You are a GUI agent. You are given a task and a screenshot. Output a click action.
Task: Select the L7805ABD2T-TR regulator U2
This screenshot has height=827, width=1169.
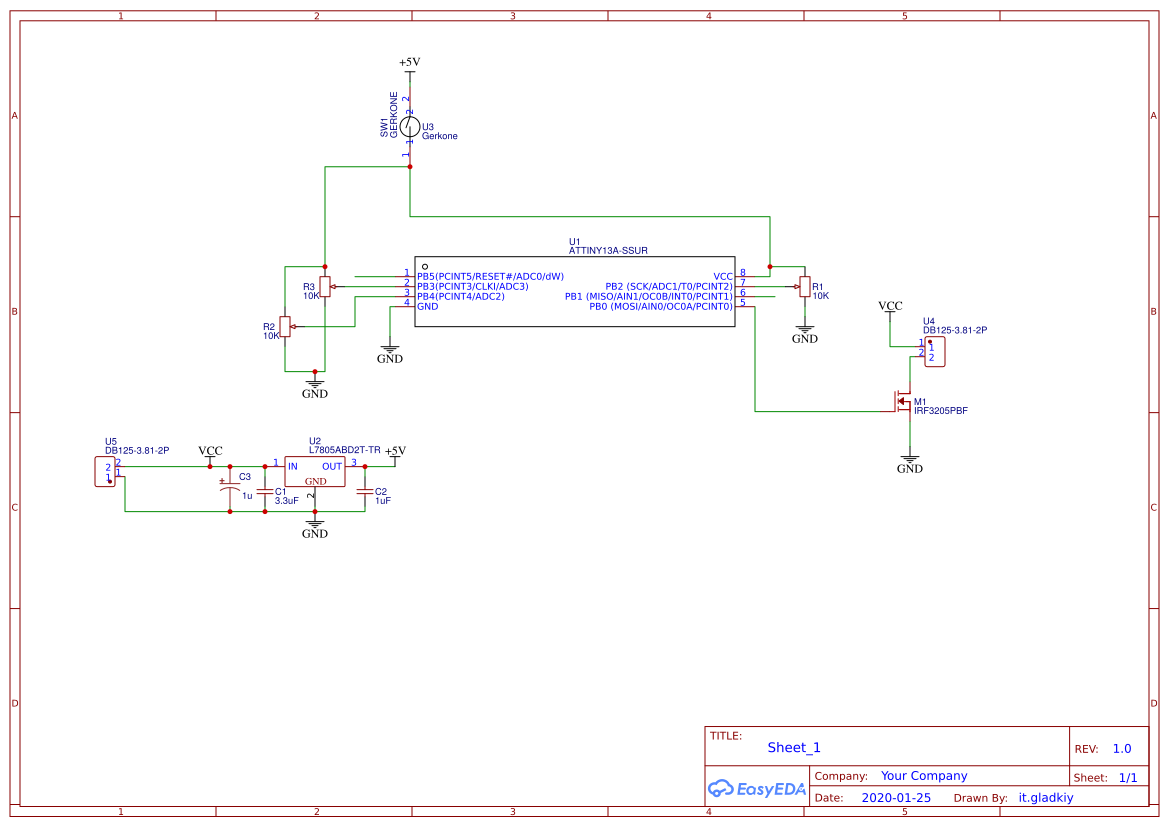(313, 472)
